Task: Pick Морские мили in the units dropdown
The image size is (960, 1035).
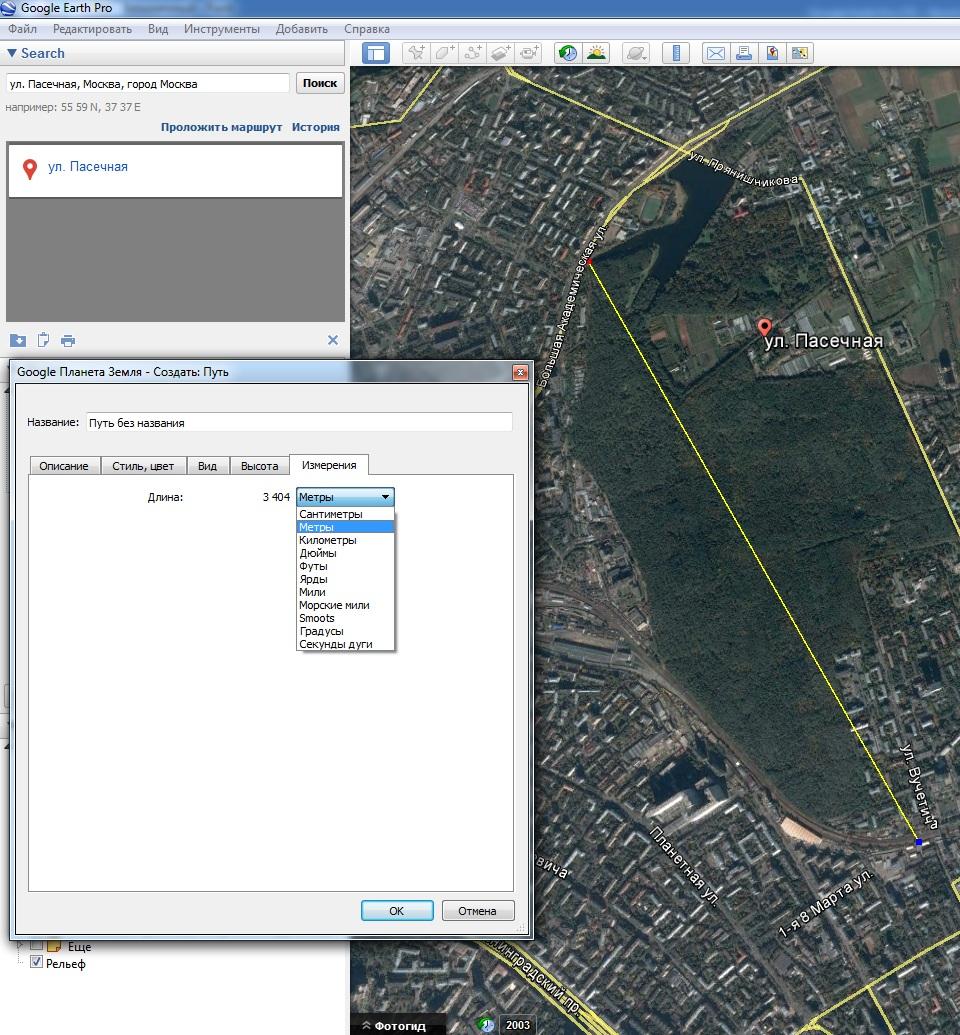Action: click(333, 605)
